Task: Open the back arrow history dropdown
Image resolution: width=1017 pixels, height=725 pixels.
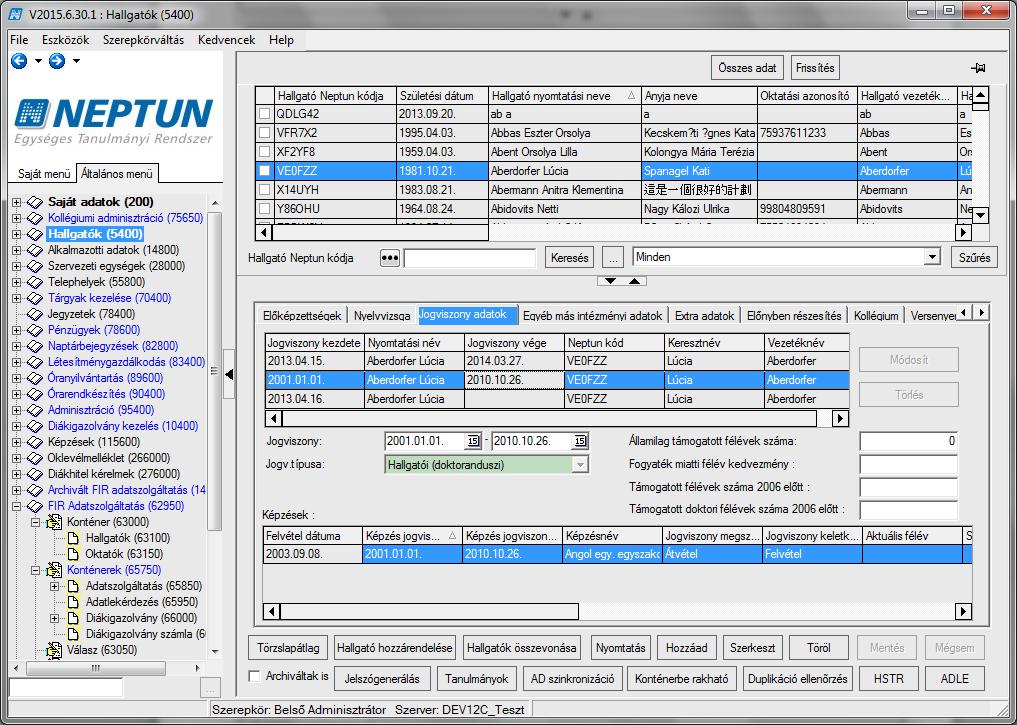Action: [38, 61]
